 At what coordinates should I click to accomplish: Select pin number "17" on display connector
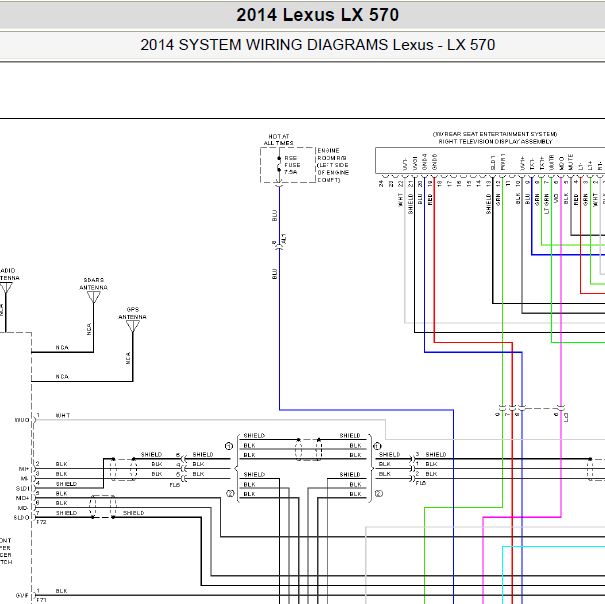[449, 184]
